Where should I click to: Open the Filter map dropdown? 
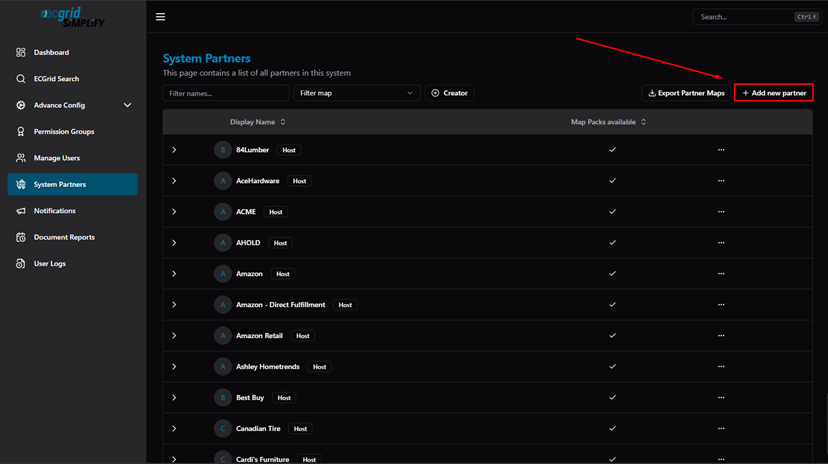click(356, 93)
